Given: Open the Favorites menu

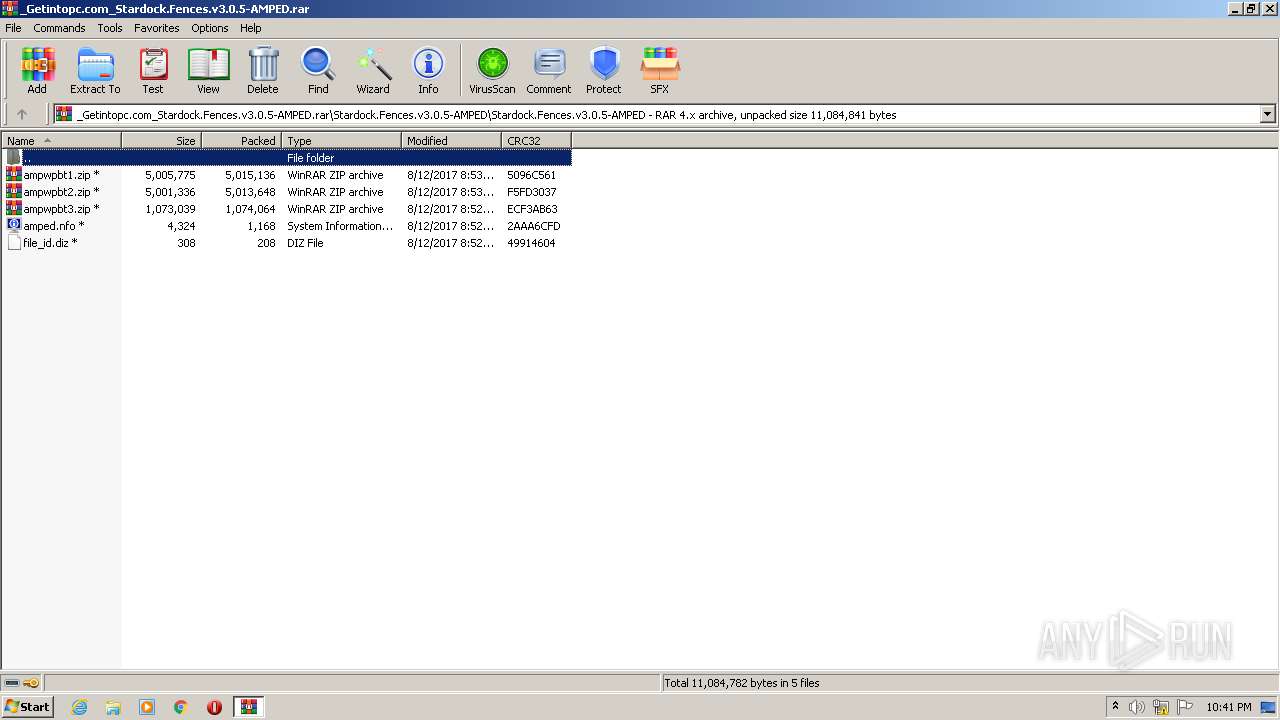Looking at the screenshot, I should pyautogui.click(x=157, y=28).
